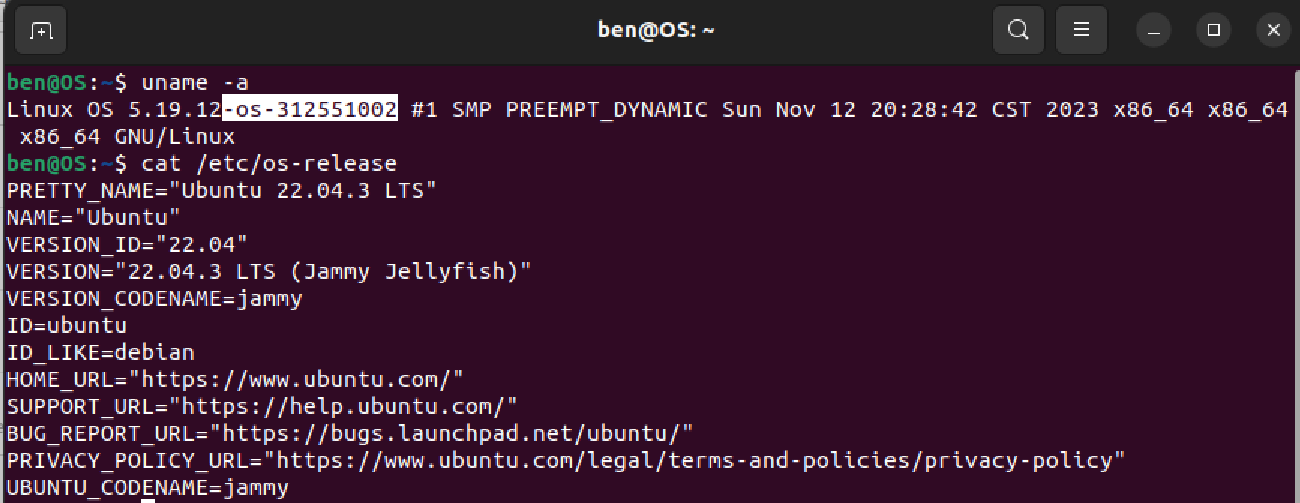
Task: Click the ID_LIKE=debian line
Action: coord(101,353)
